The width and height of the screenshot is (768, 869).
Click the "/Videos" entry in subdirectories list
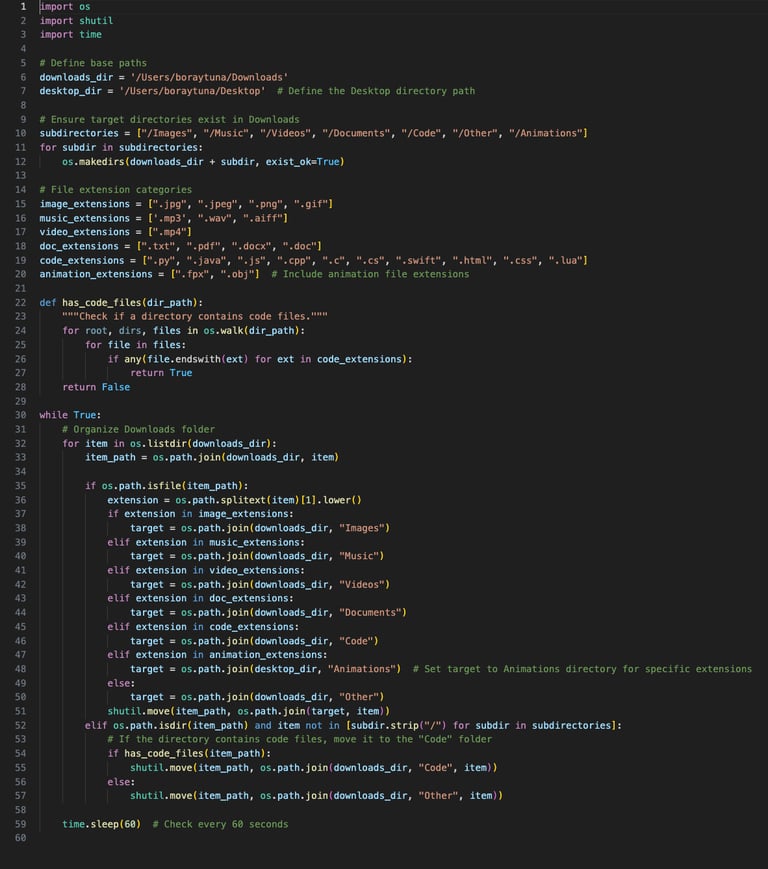click(x=285, y=133)
